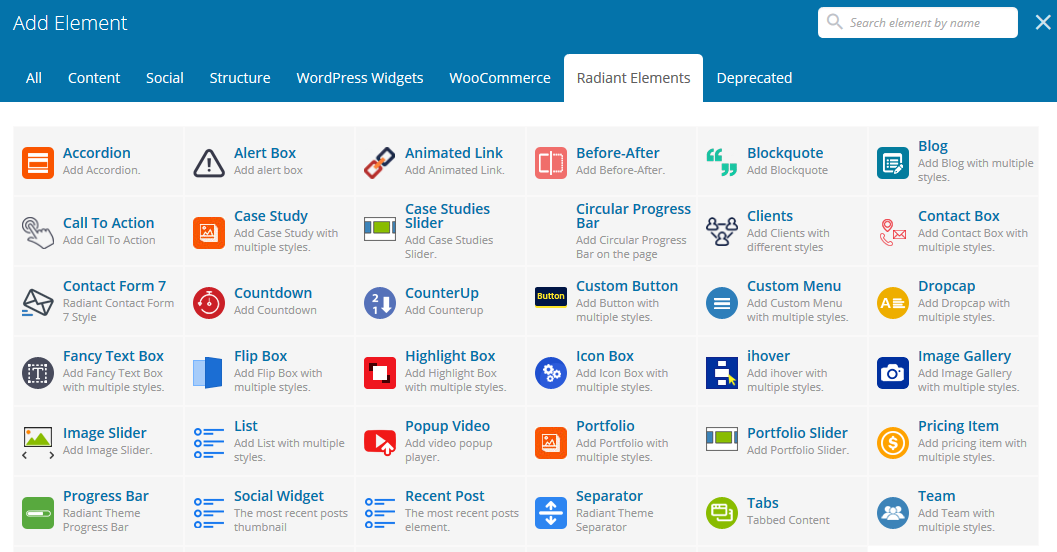This screenshot has height=552, width=1057.
Task: Click the red Countdown timer icon
Action: pos(209,302)
